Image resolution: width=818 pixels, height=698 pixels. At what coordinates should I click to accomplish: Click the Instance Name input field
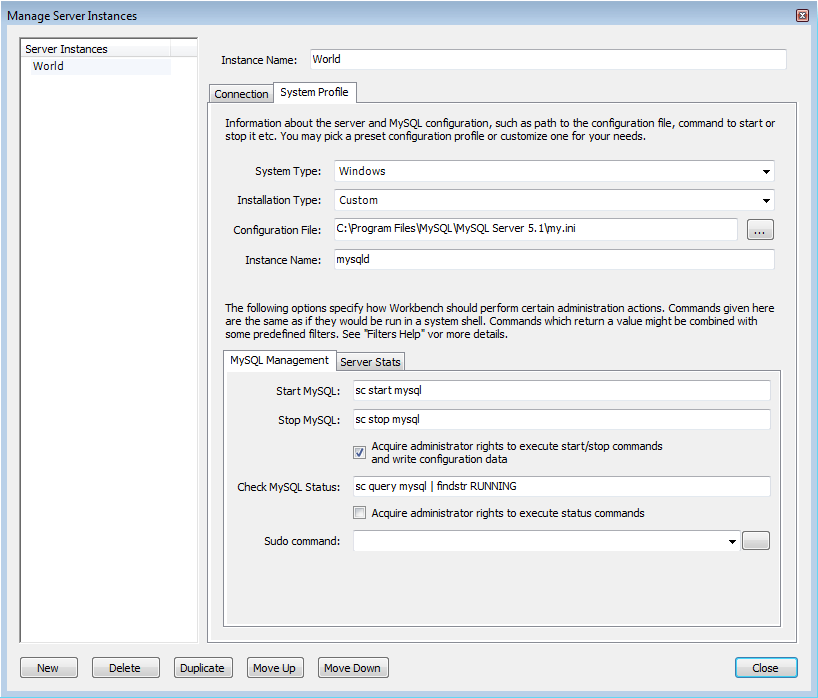[545, 59]
